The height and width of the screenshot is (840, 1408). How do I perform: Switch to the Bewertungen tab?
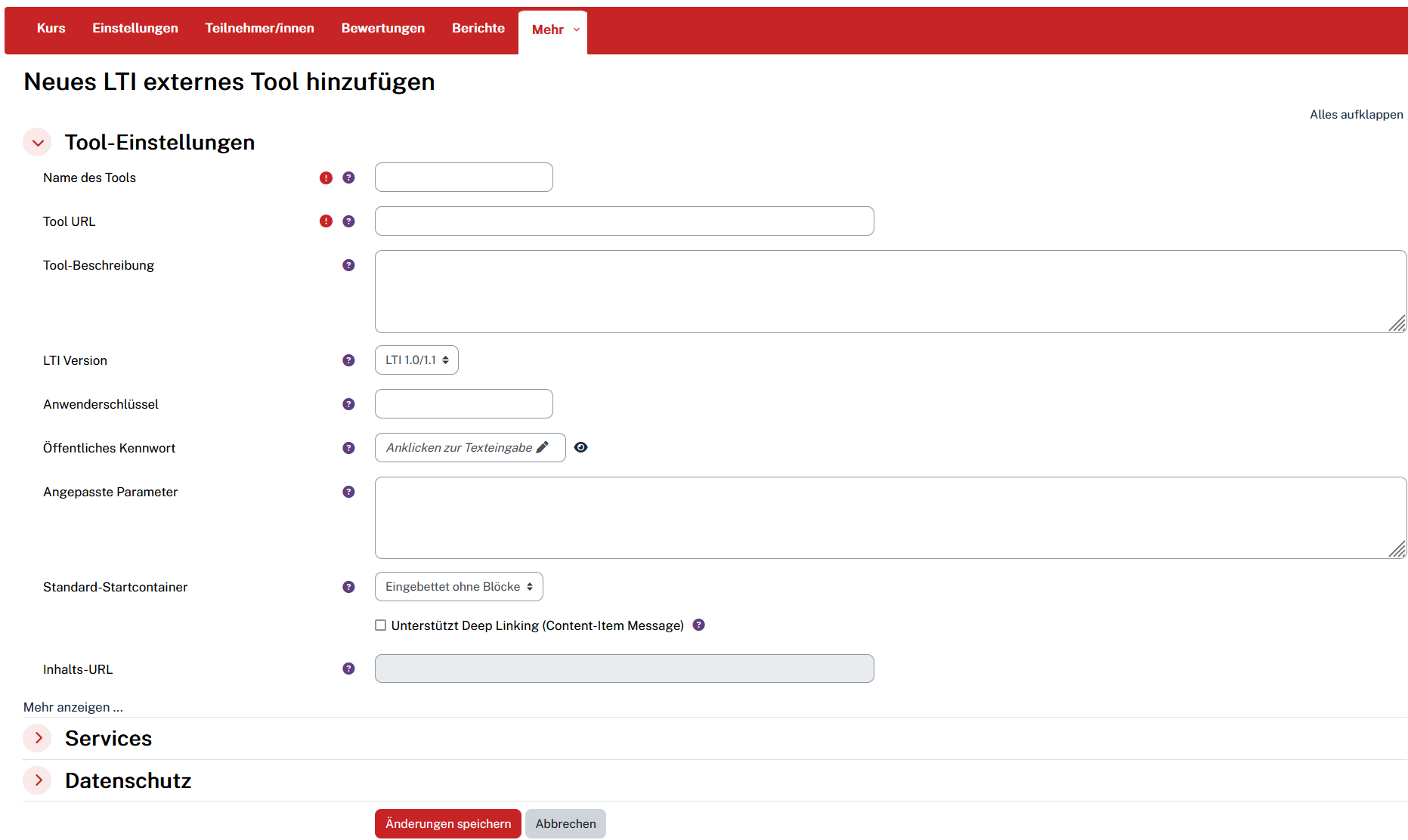tap(382, 28)
